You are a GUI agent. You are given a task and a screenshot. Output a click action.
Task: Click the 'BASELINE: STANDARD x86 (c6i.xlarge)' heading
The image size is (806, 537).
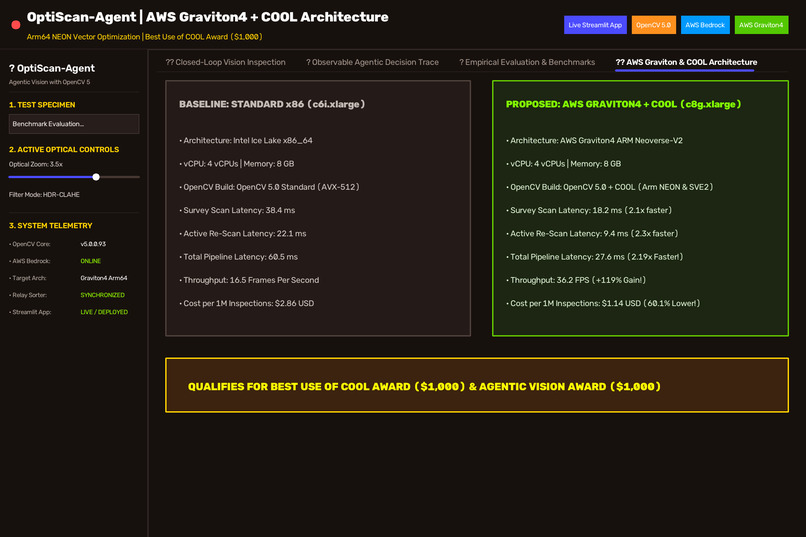pos(272,104)
